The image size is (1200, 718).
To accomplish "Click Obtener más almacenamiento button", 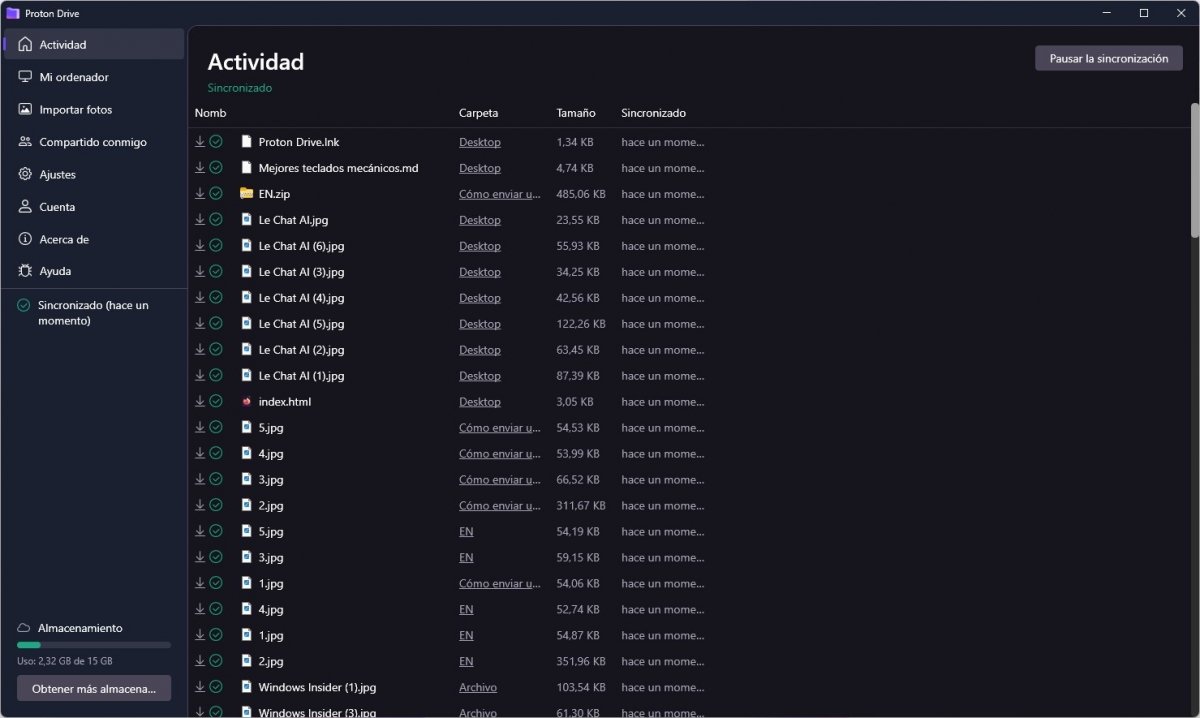I will 94,688.
